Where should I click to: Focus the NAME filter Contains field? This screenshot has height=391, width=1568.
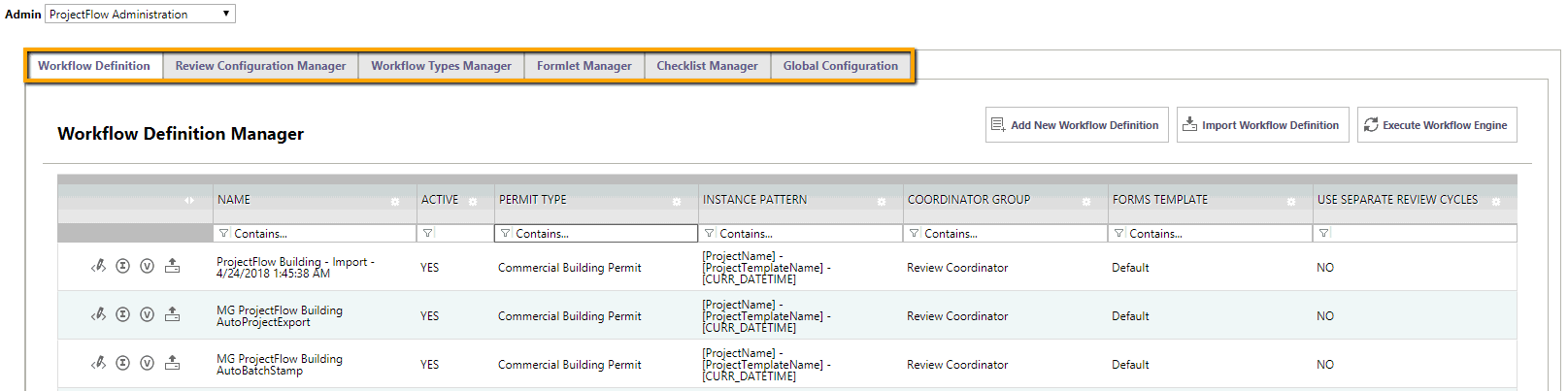tap(323, 234)
